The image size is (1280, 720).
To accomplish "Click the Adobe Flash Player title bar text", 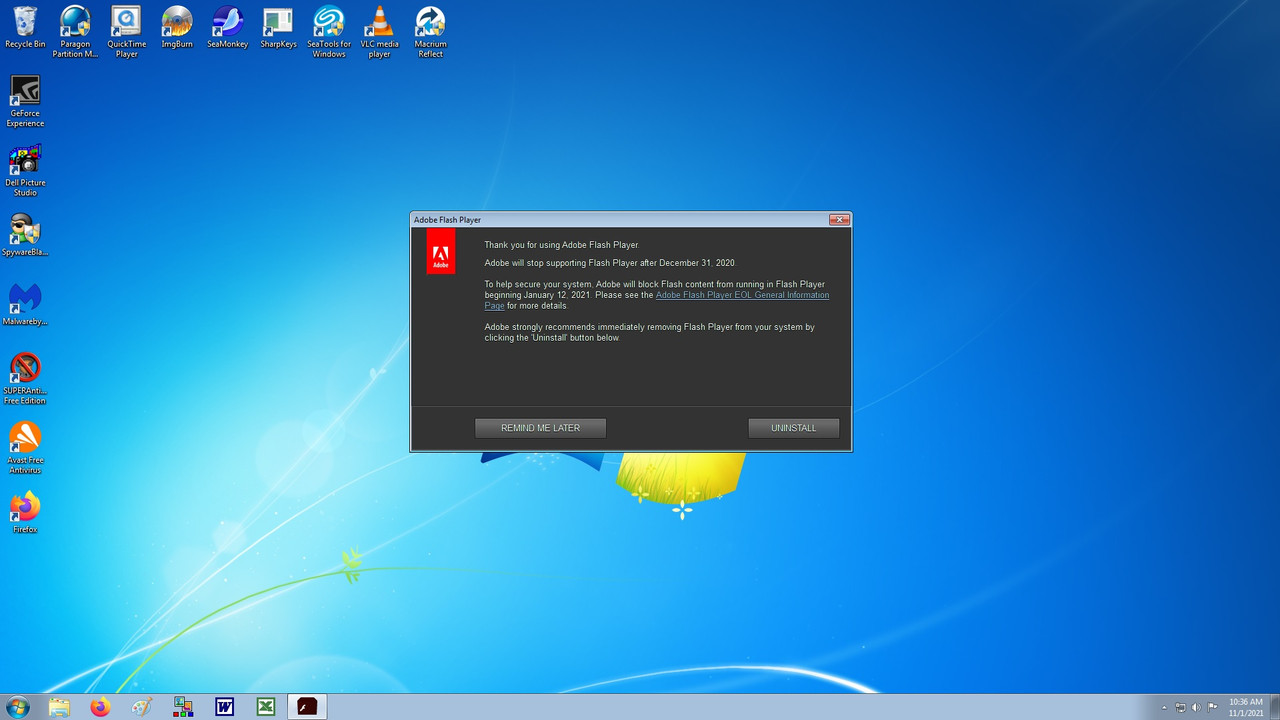I will coord(447,219).
